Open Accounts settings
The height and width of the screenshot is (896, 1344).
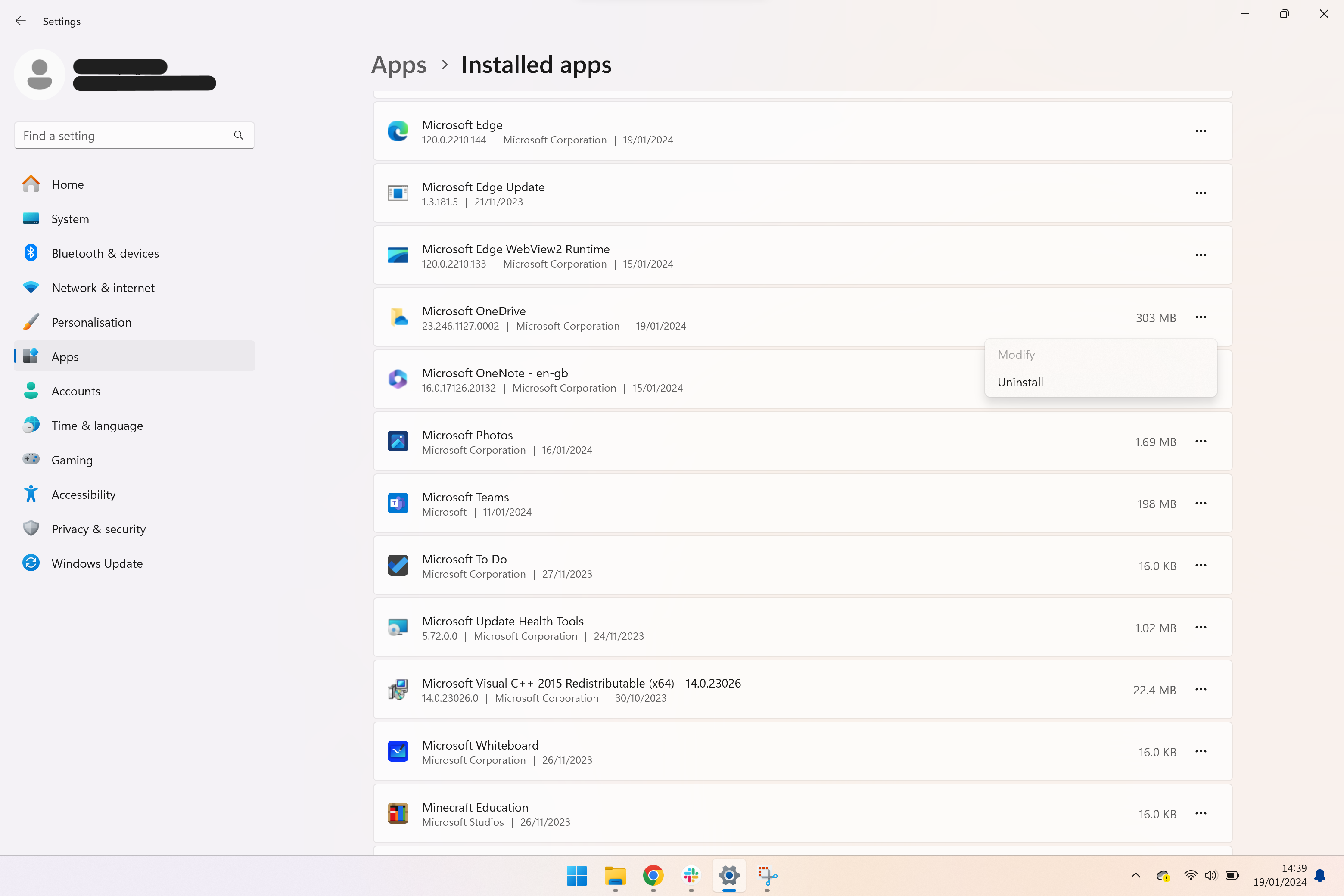pyautogui.click(x=134, y=391)
